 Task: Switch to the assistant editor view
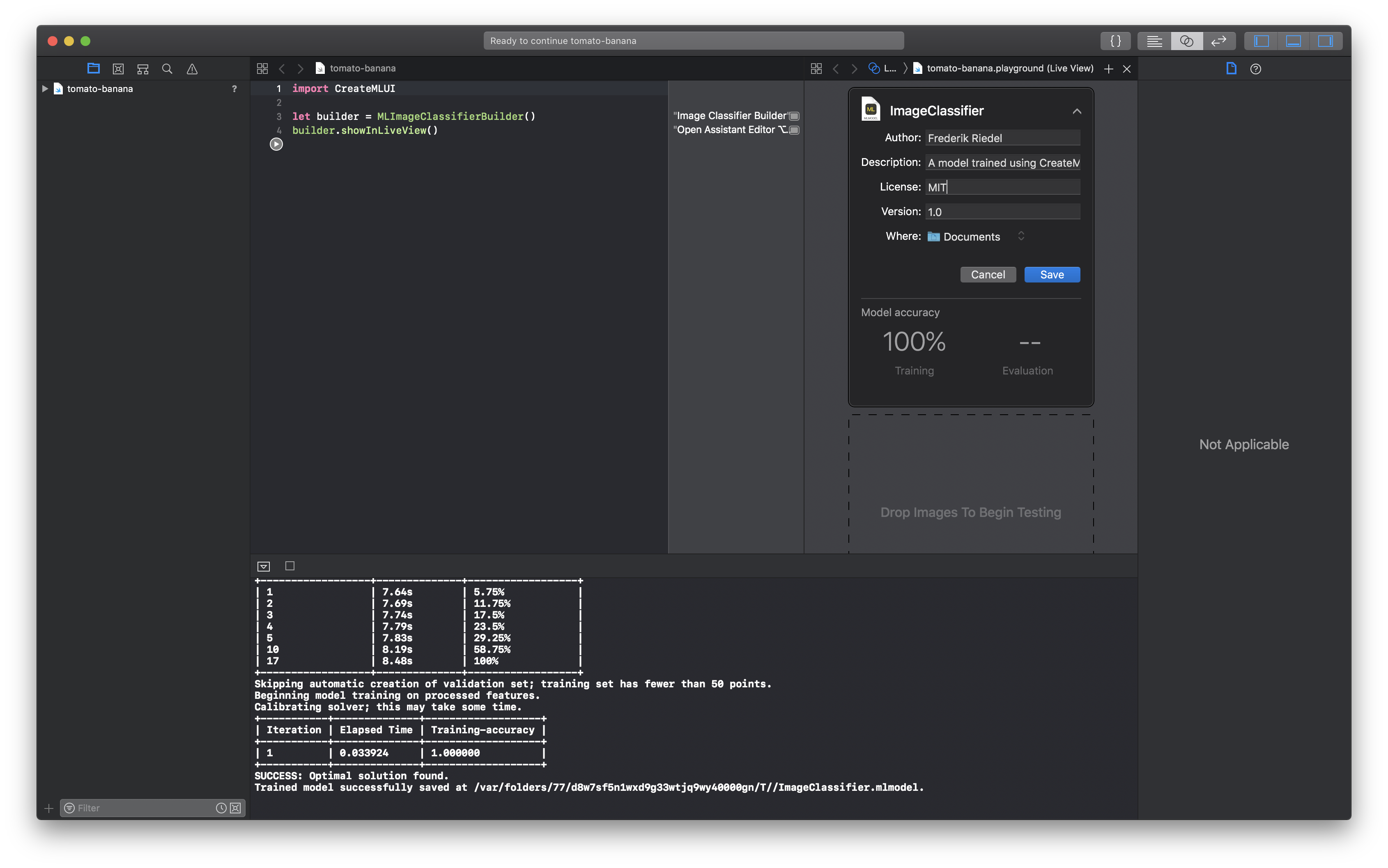tap(1186, 41)
